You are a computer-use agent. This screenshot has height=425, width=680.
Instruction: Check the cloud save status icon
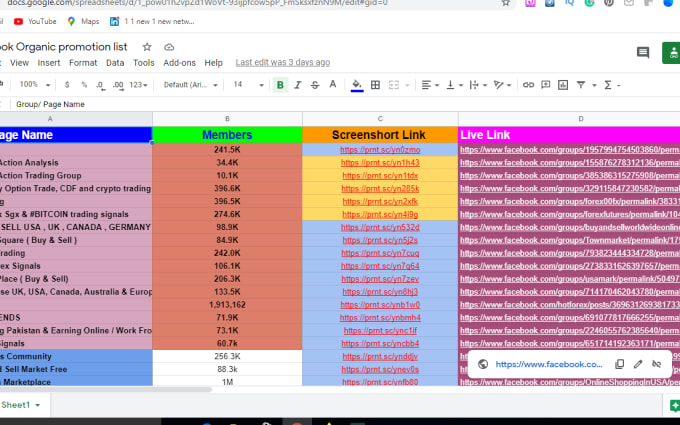(x=169, y=47)
